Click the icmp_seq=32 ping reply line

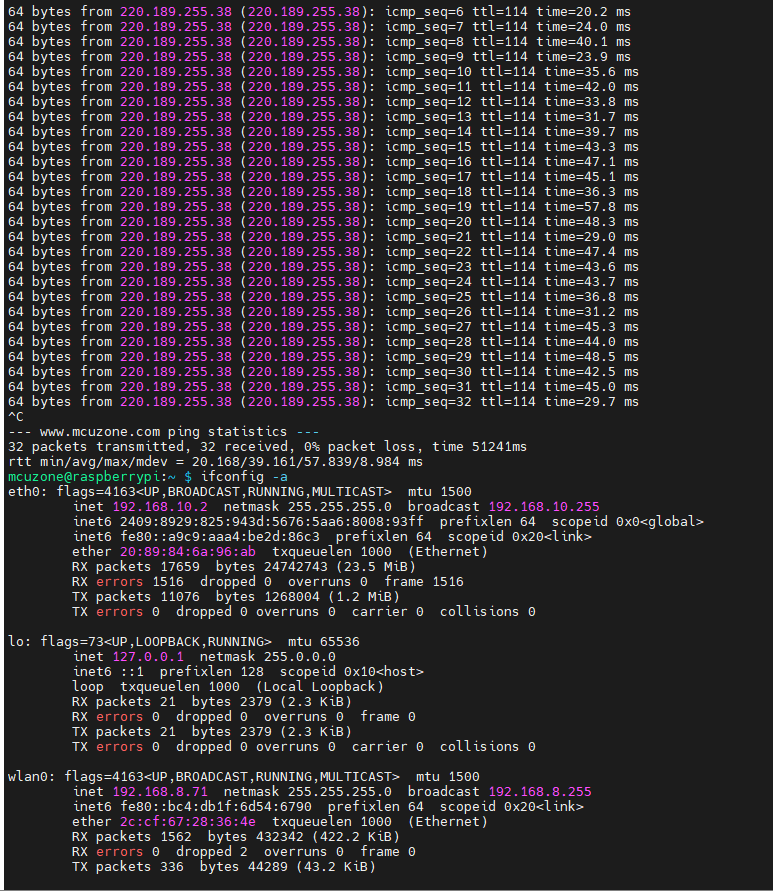[x=320, y=402]
